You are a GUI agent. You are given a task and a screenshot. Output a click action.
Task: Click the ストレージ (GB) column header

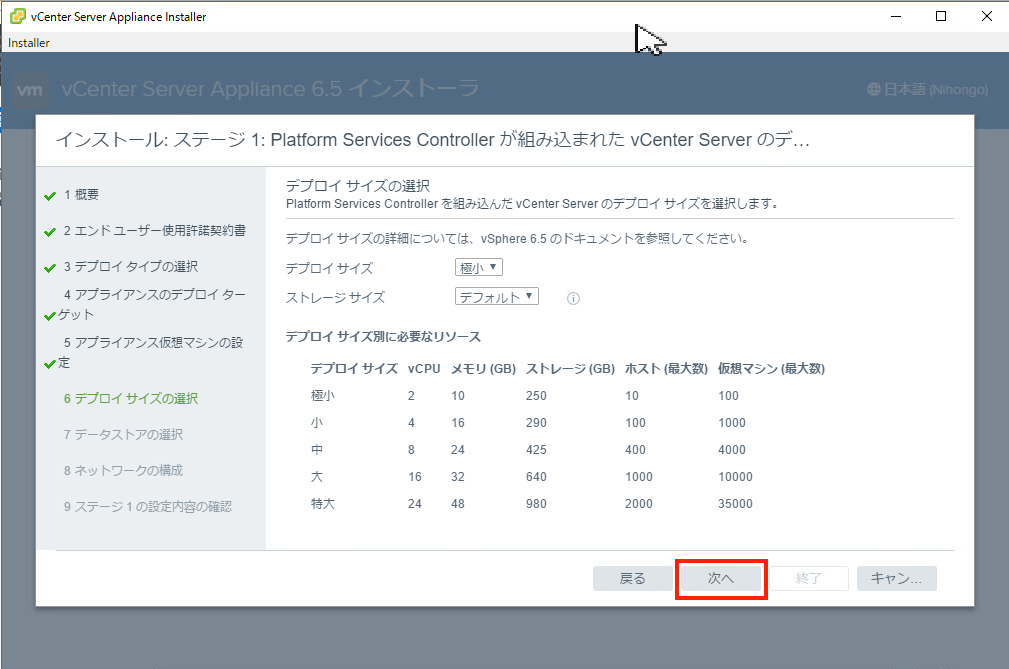click(570, 369)
